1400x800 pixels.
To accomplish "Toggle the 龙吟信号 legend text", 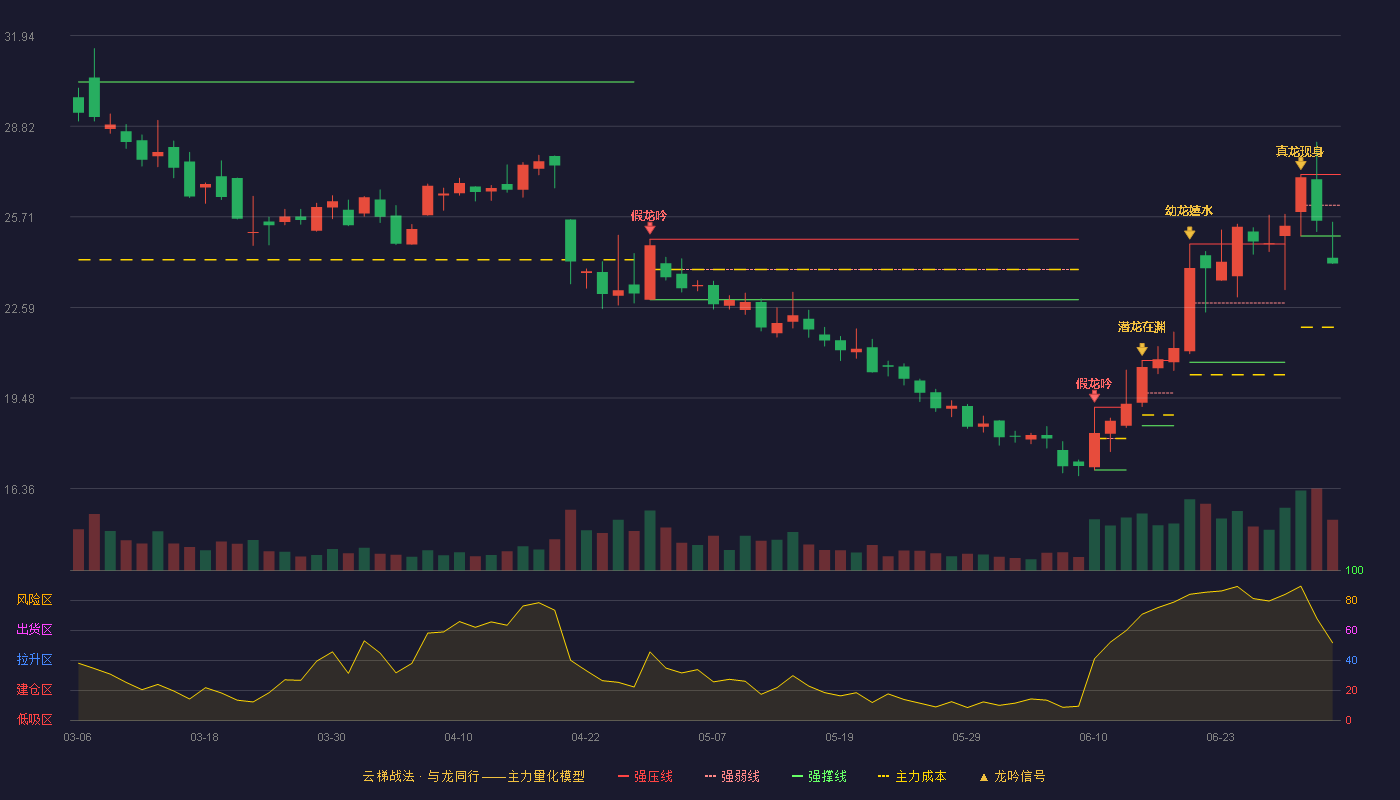I will tap(1020, 776).
